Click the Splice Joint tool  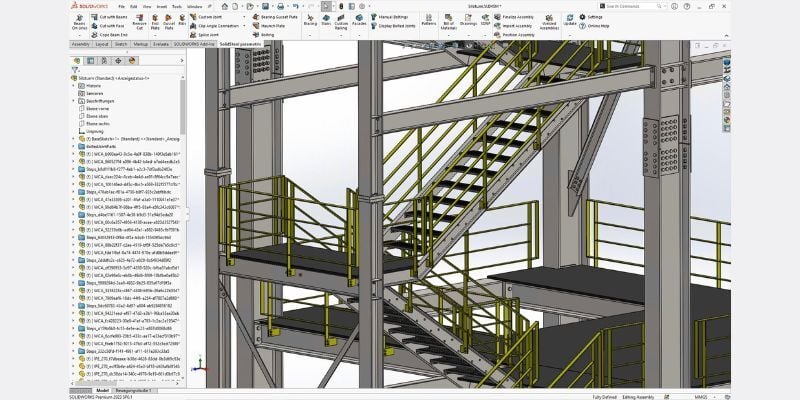[x=204, y=35]
